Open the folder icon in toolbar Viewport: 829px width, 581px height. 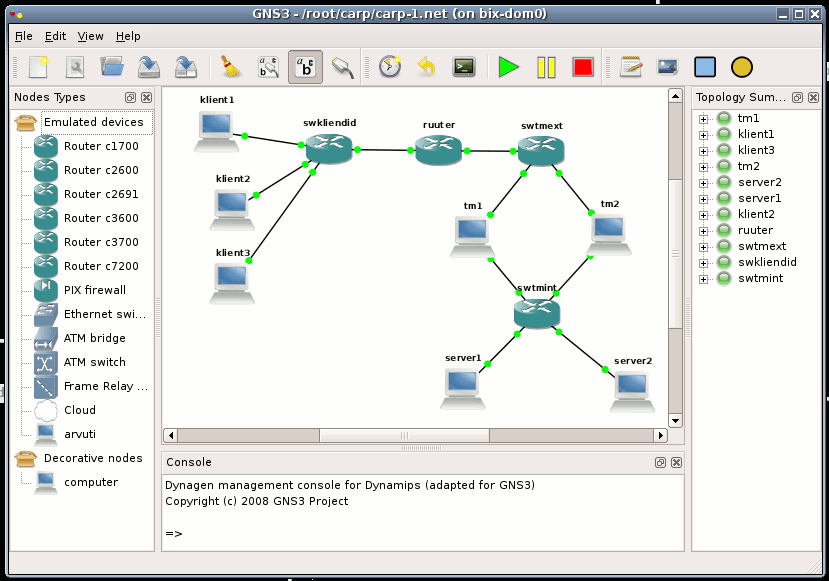(x=112, y=67)
